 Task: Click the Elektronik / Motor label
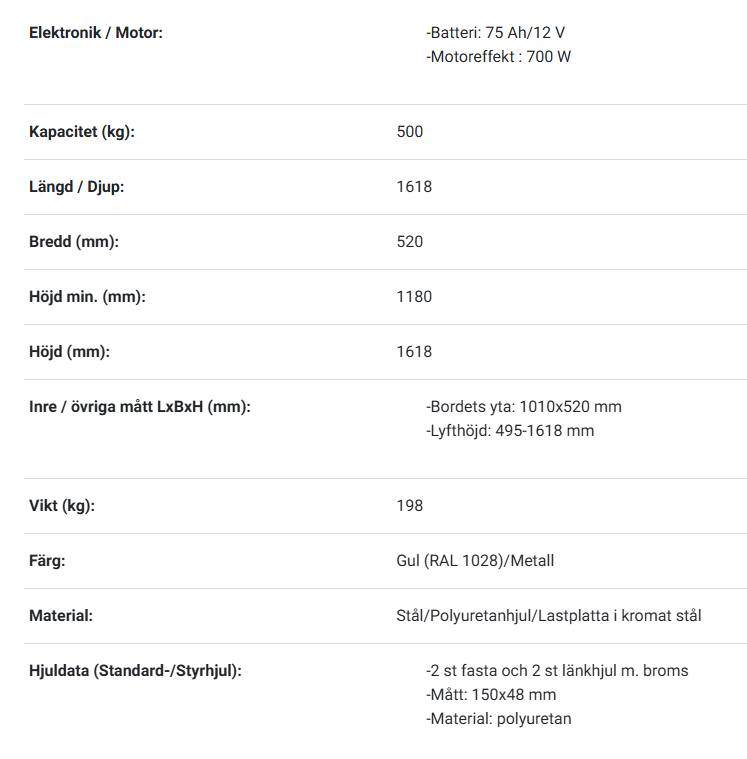click(96, 33)
